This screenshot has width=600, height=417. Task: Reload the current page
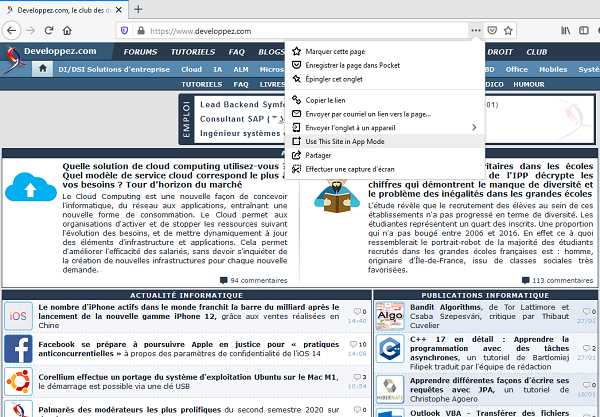click(x=49, y=31)
